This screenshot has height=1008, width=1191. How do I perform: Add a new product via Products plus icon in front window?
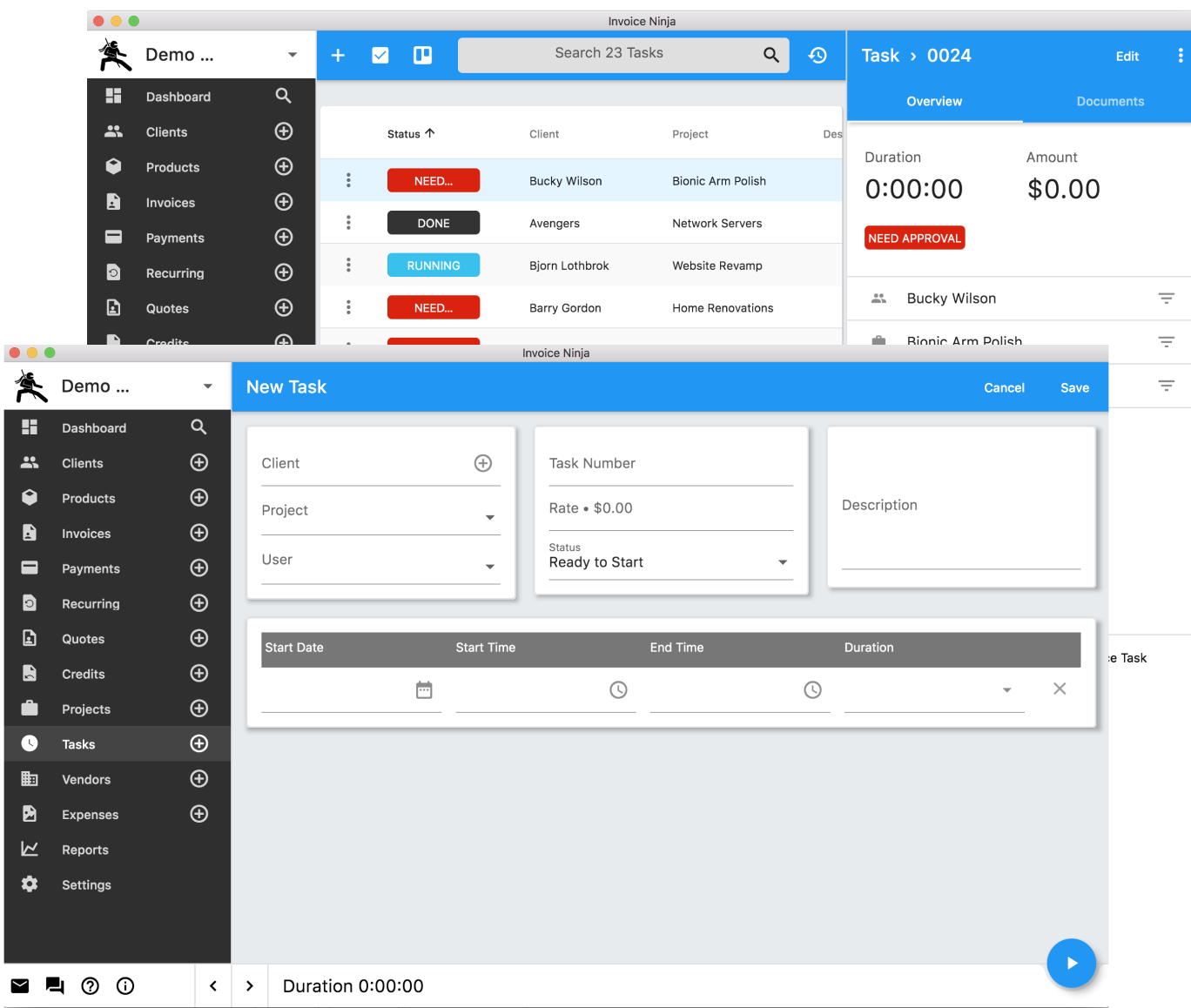tap(199, 497)
